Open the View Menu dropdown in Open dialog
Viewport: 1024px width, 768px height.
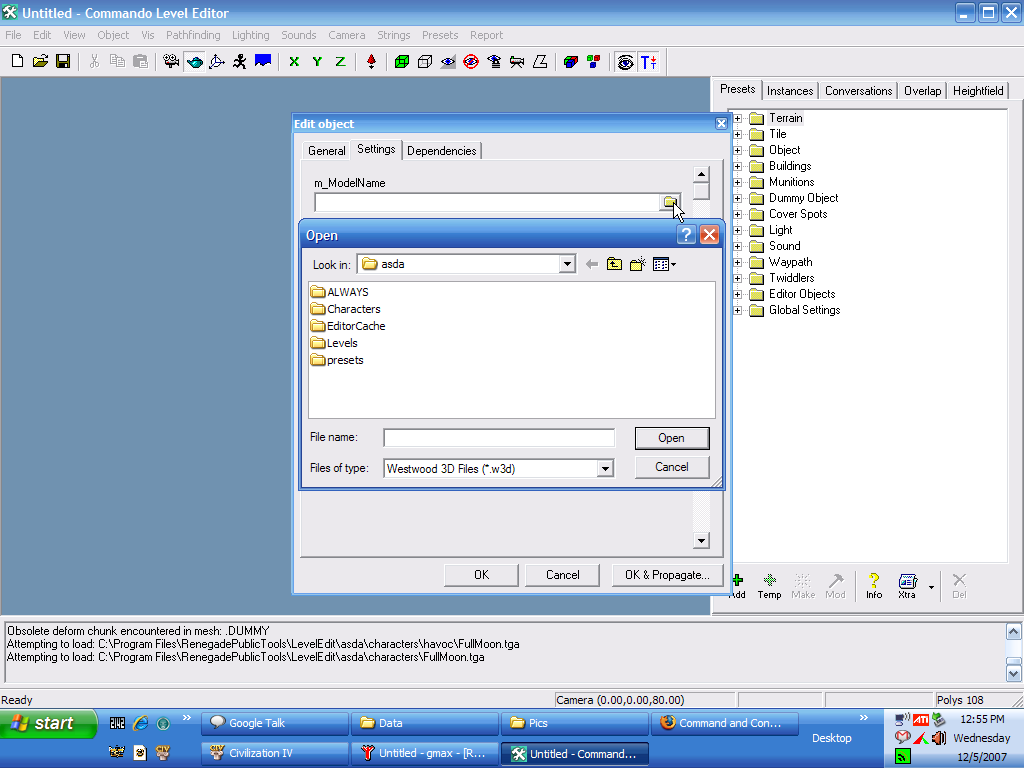[x=664, y=264]
